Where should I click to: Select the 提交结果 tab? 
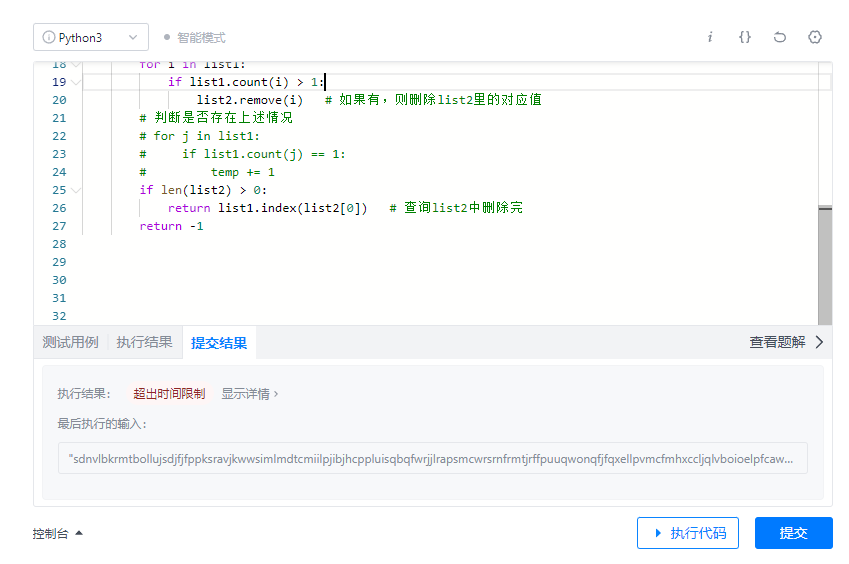tap(219, 343)
